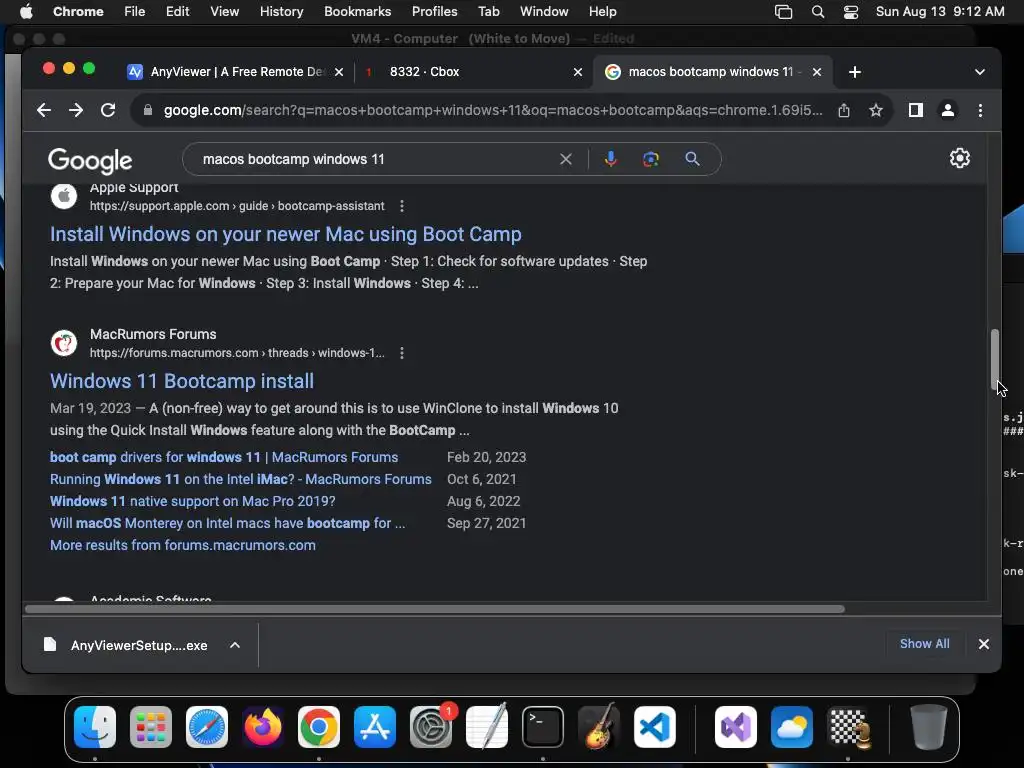1024x768 pixels.
Task: Open options for MacRumors Forums result
Action: coord(402,353)
